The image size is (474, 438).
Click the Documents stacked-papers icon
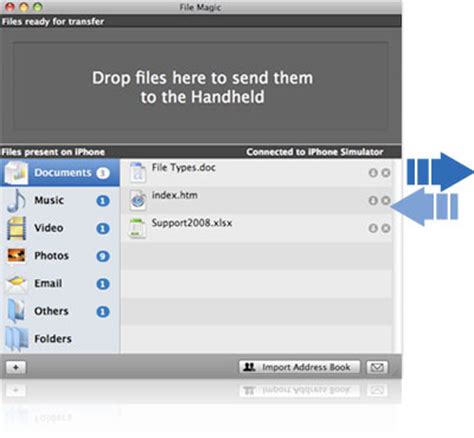(16, 173)
